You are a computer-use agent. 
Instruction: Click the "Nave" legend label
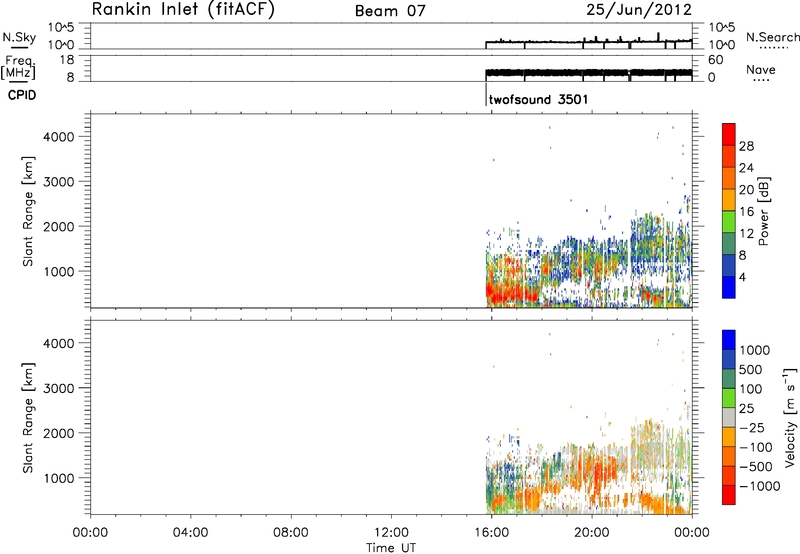point(761,70)
